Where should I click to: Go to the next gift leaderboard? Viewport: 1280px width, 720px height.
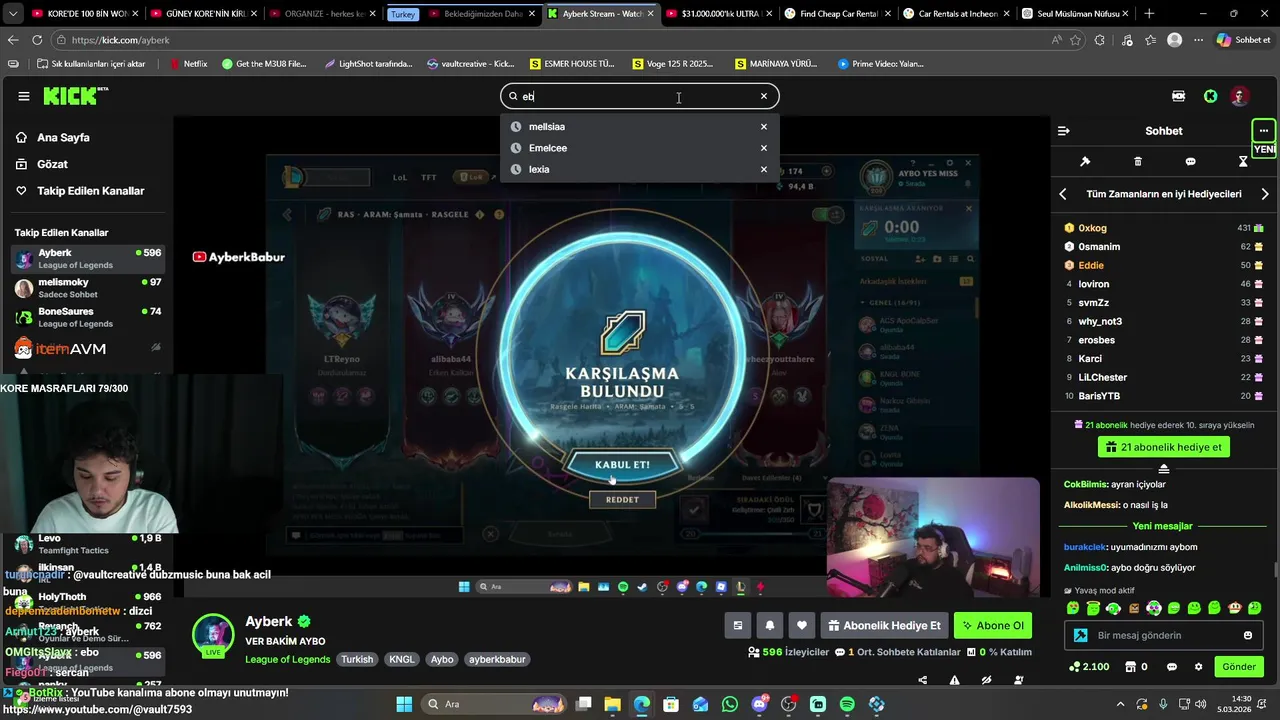[x=1265, y=194]
